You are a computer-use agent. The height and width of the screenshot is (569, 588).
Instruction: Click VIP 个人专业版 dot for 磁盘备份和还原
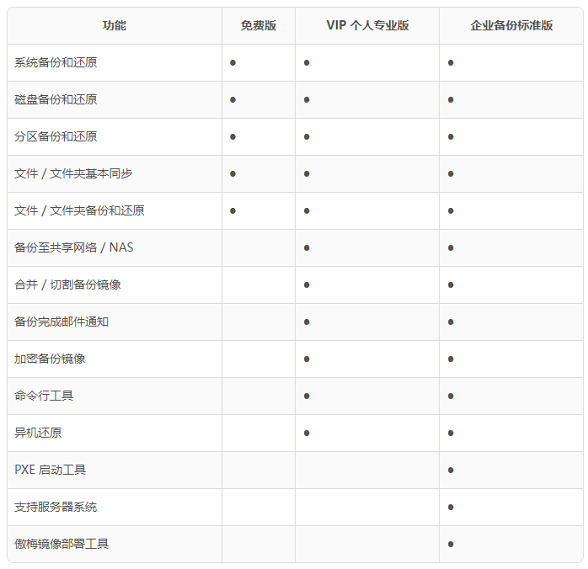[307, 100]
